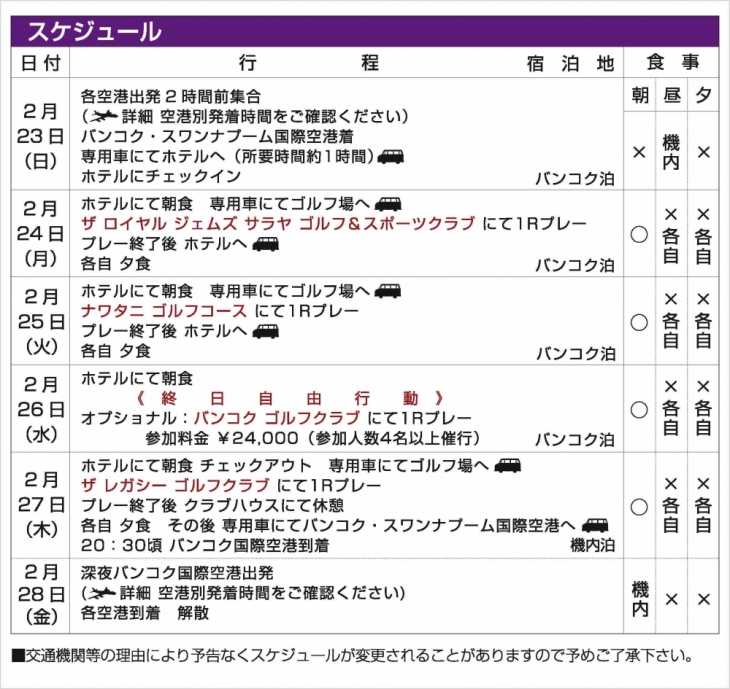Click the 2月28日(金) date cell
Viewport: 730px width, 689px height.
tap(41, 594)
